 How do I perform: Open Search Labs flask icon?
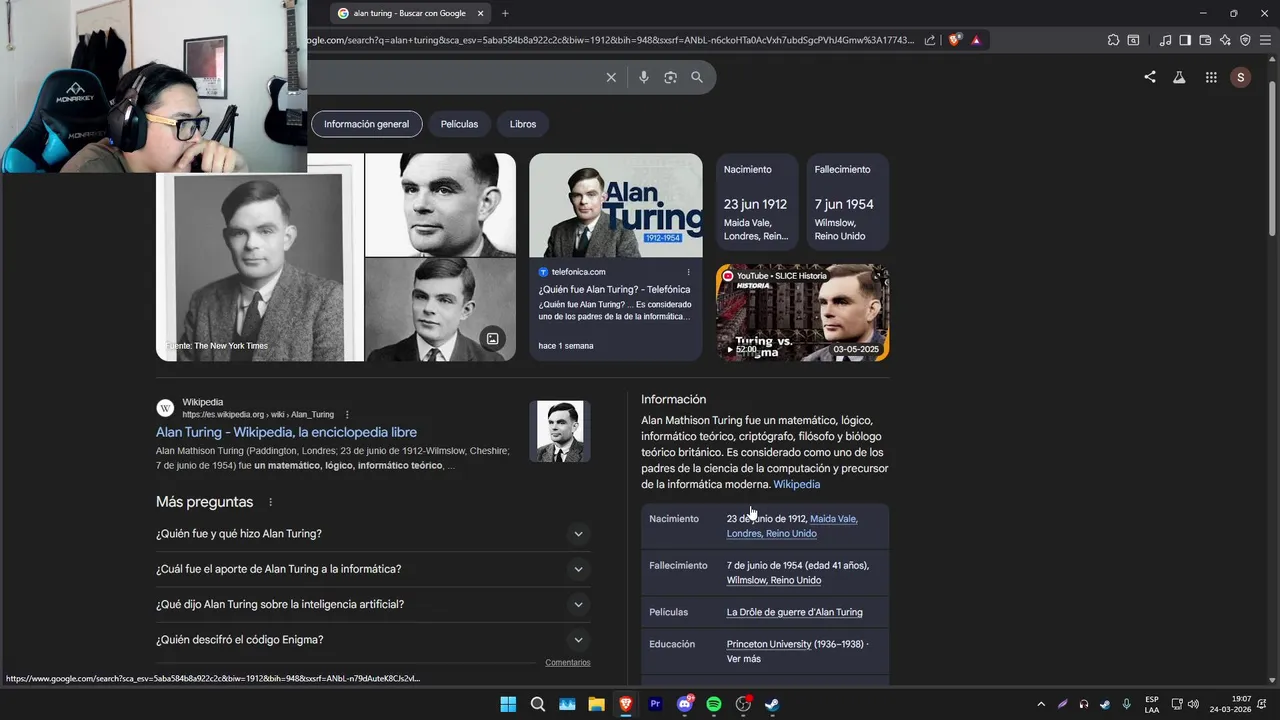(x=1179, y=77)
